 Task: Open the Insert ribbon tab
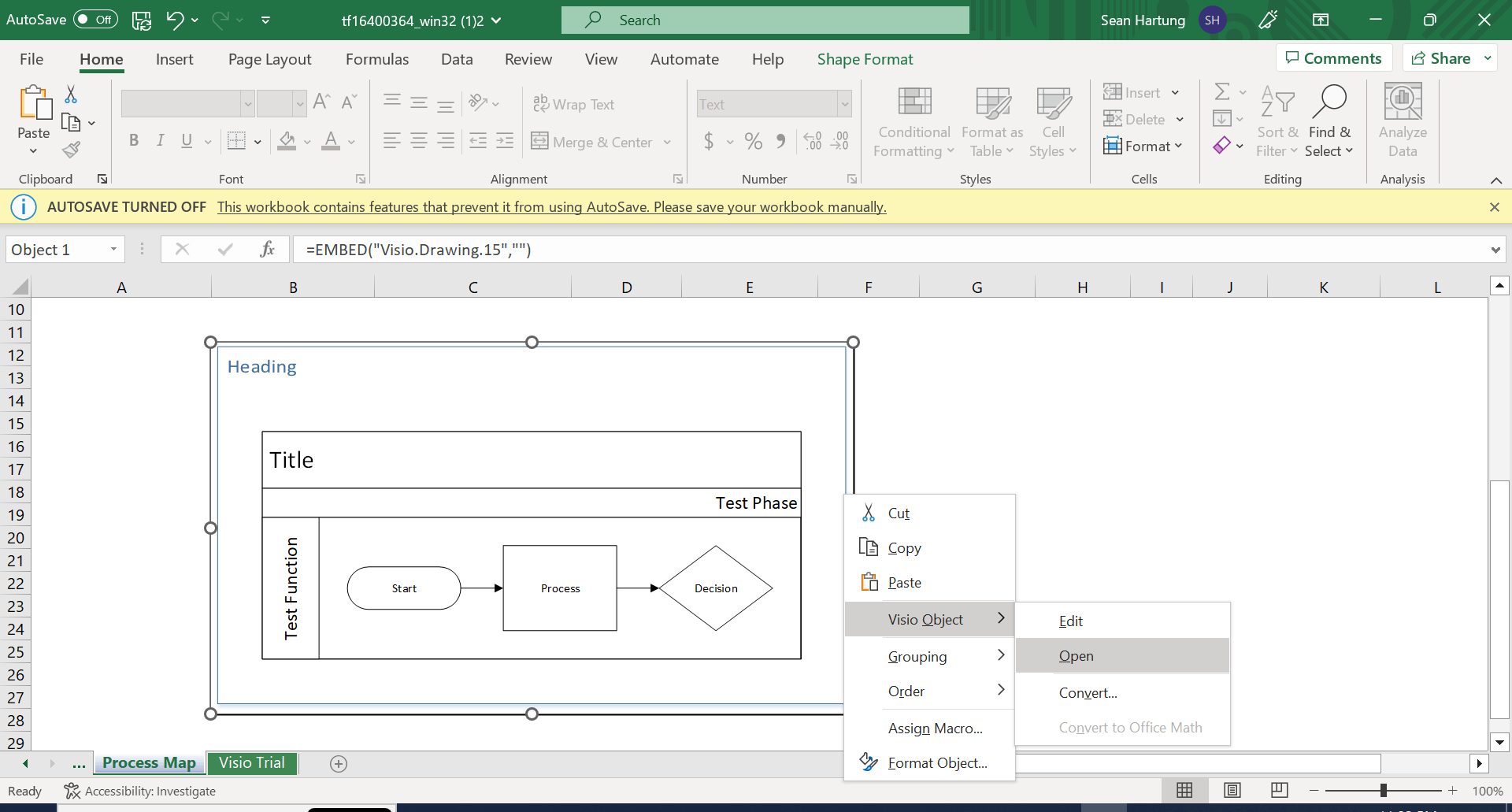coord(174,59)
